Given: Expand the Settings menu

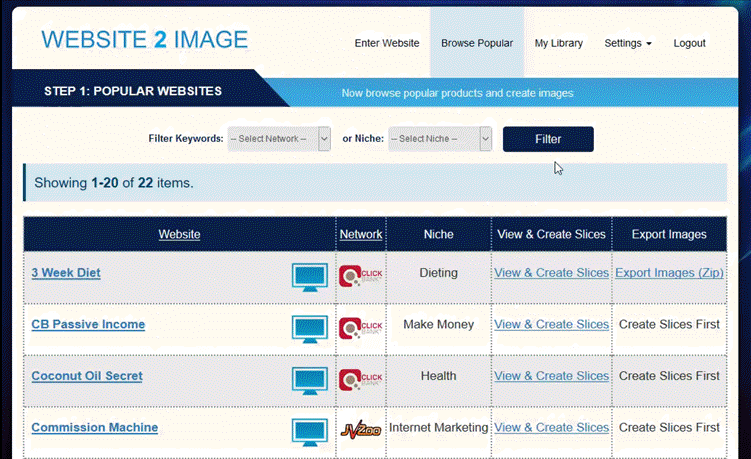Looking at the screenshot, I should [x=628, y=43].
